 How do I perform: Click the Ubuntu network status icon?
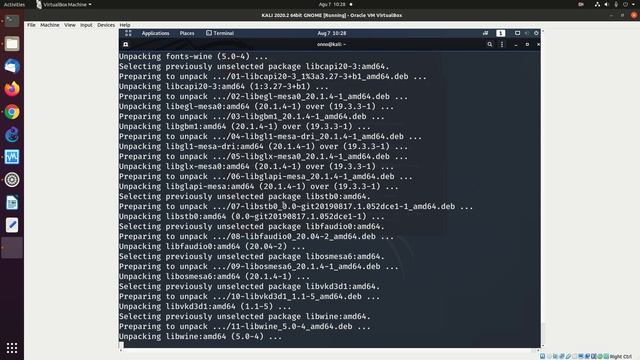pyautogui.click(x=598, y=4)
